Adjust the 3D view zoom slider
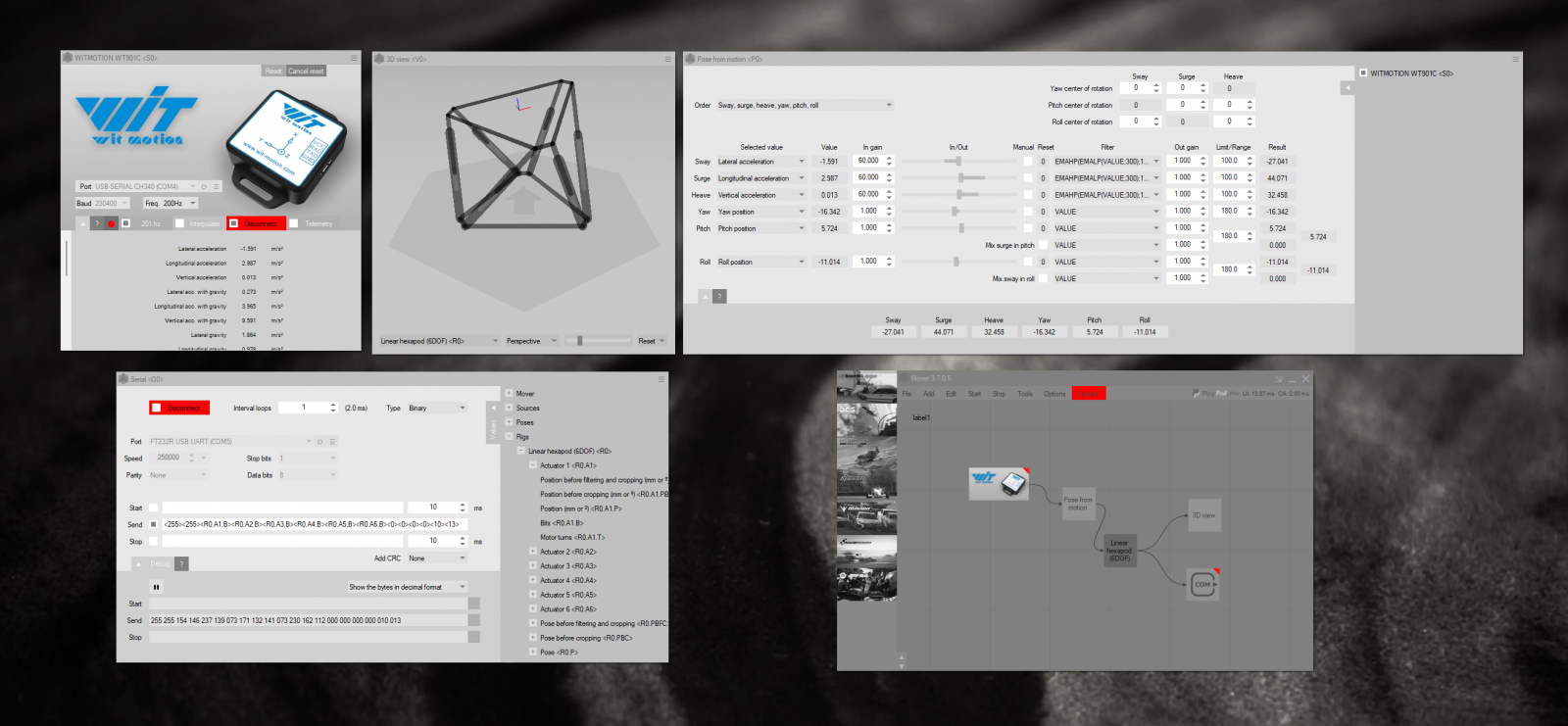This screenshot has height=726, width=1568. pos(580,341)
